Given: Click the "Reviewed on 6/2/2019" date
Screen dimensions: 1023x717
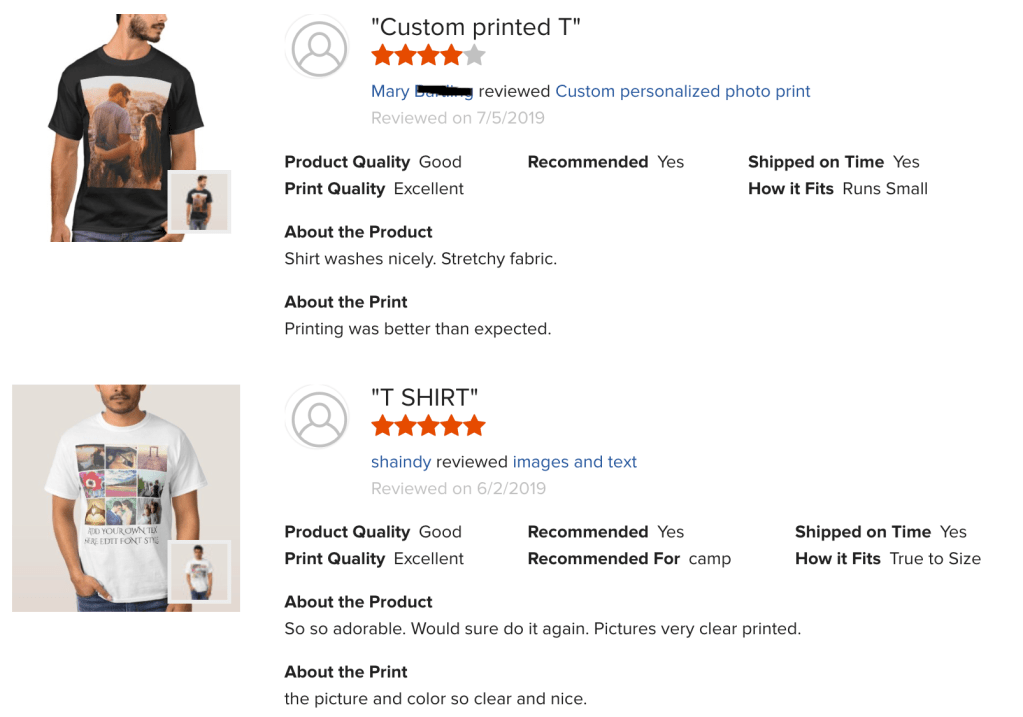Looking at the screenshot, I should (x=457, y=489).
